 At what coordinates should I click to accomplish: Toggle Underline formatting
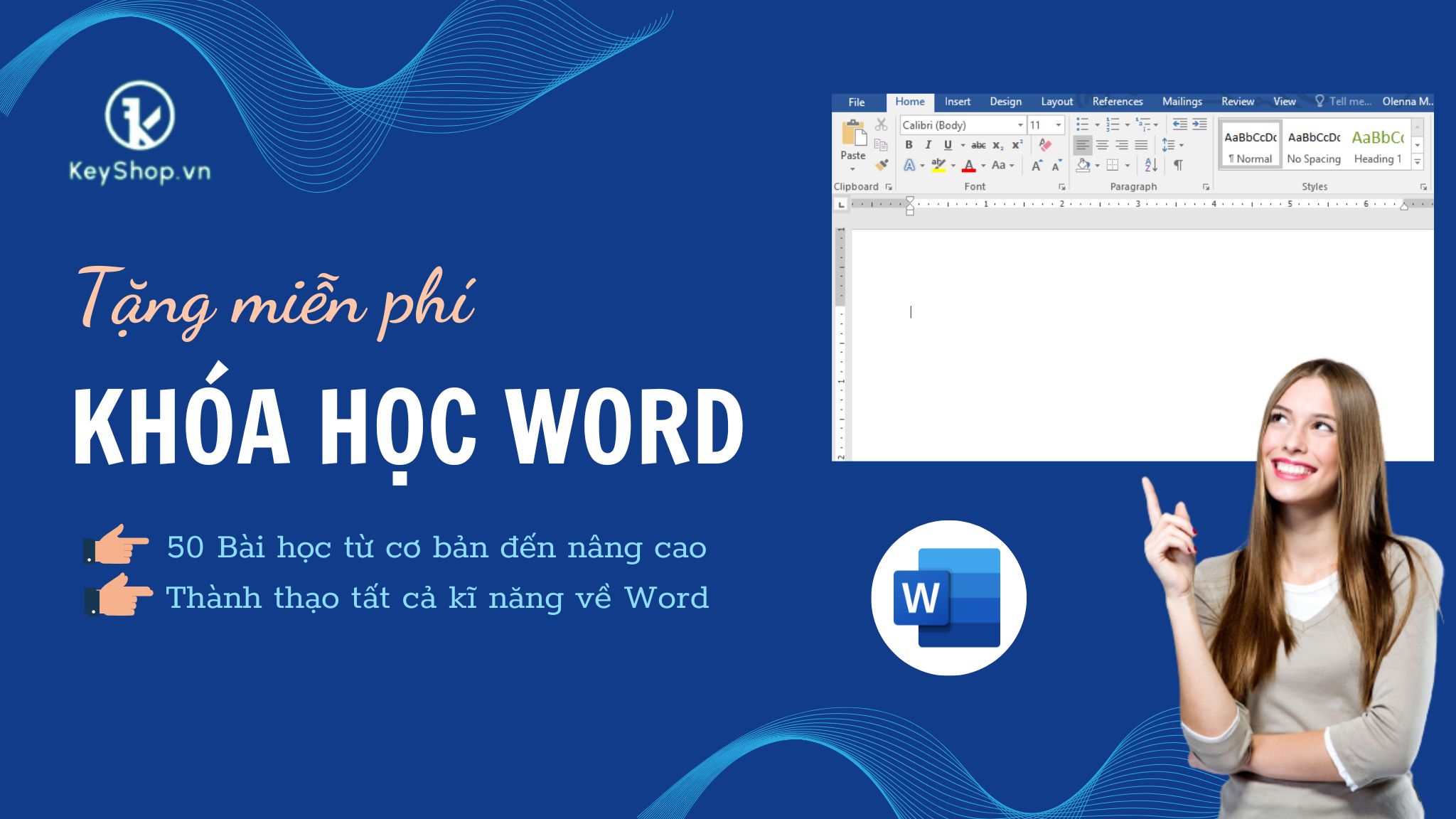(947, 145)
